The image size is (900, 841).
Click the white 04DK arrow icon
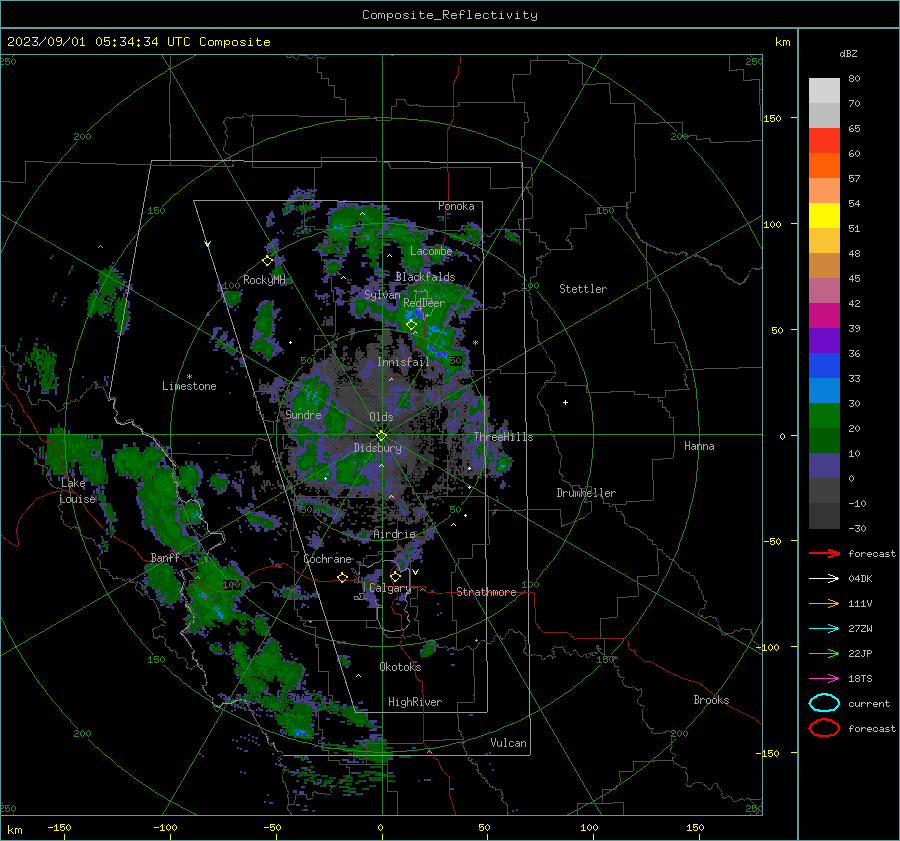[x=824, y=579]
